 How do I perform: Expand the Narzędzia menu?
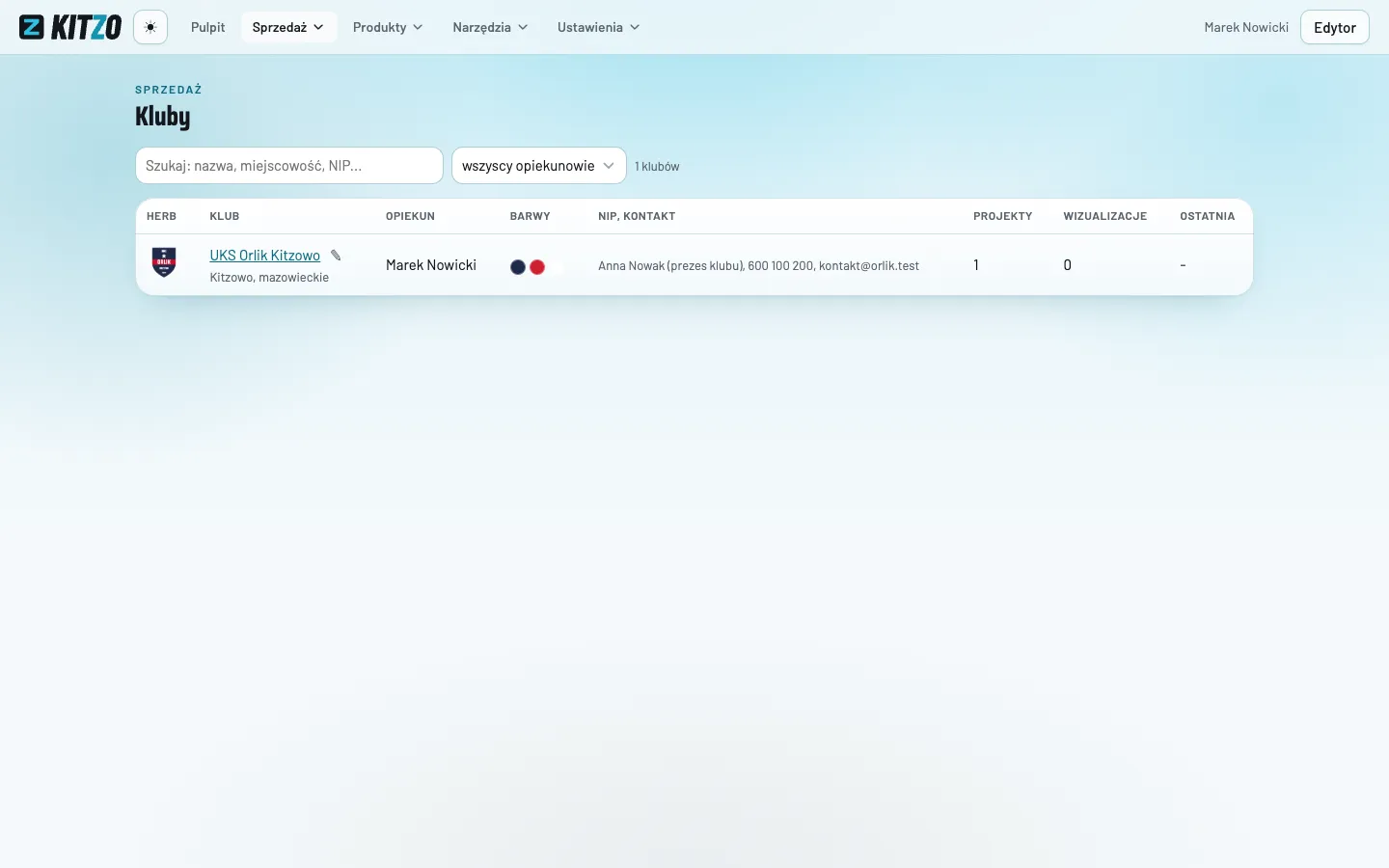click(490, 27)
